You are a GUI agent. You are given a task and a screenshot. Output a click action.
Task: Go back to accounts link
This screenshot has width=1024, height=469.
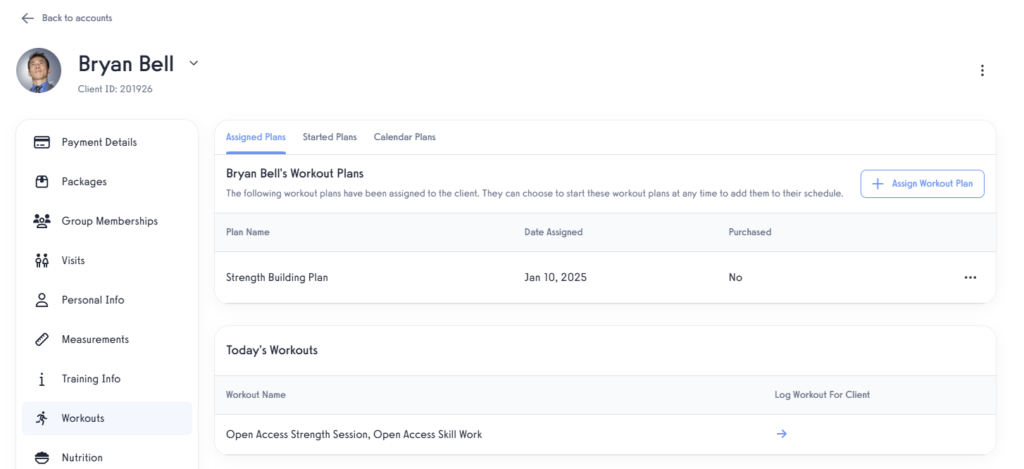pos(67,18)
